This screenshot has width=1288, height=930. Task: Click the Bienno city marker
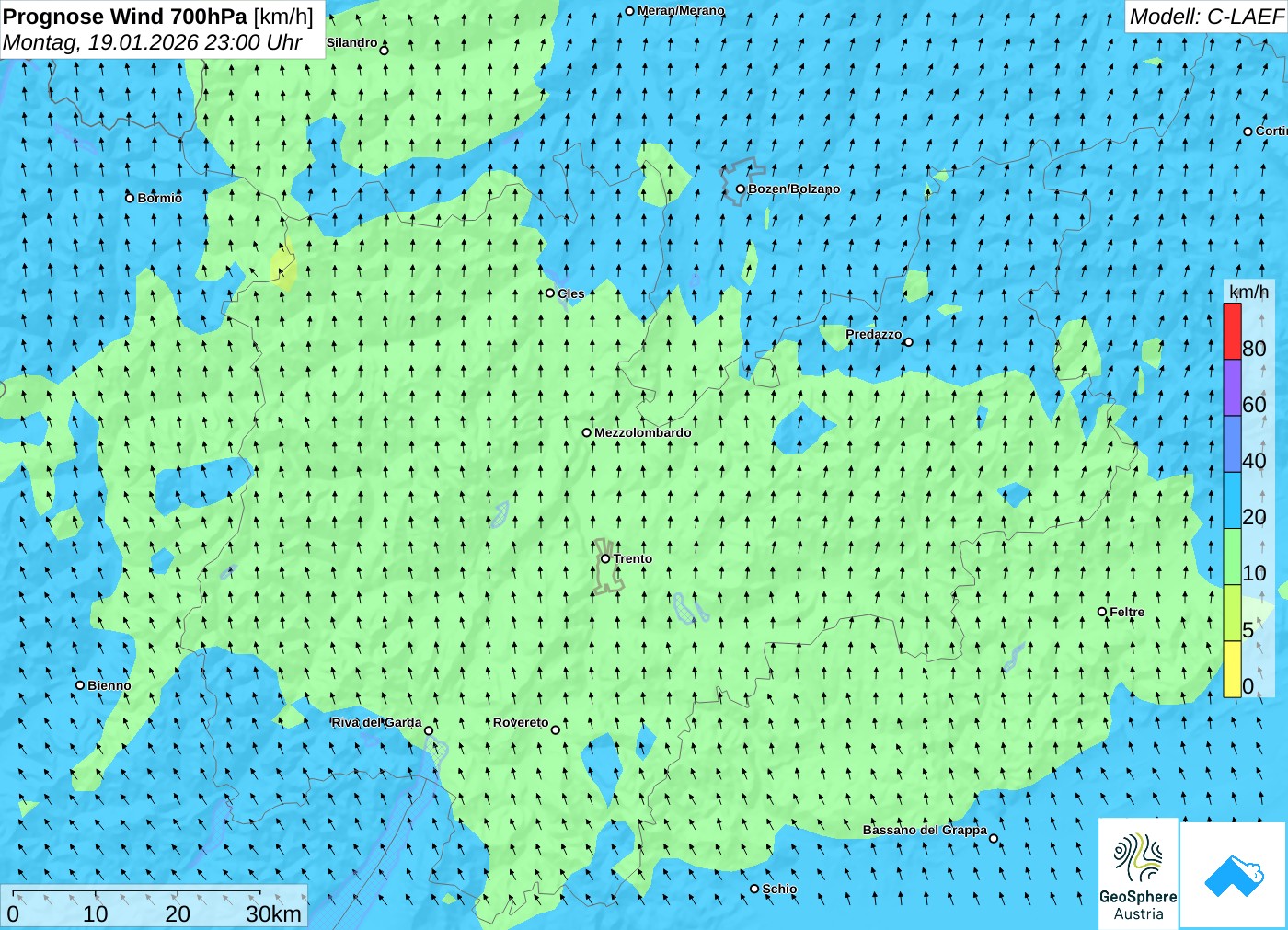[x=80, y=685]
